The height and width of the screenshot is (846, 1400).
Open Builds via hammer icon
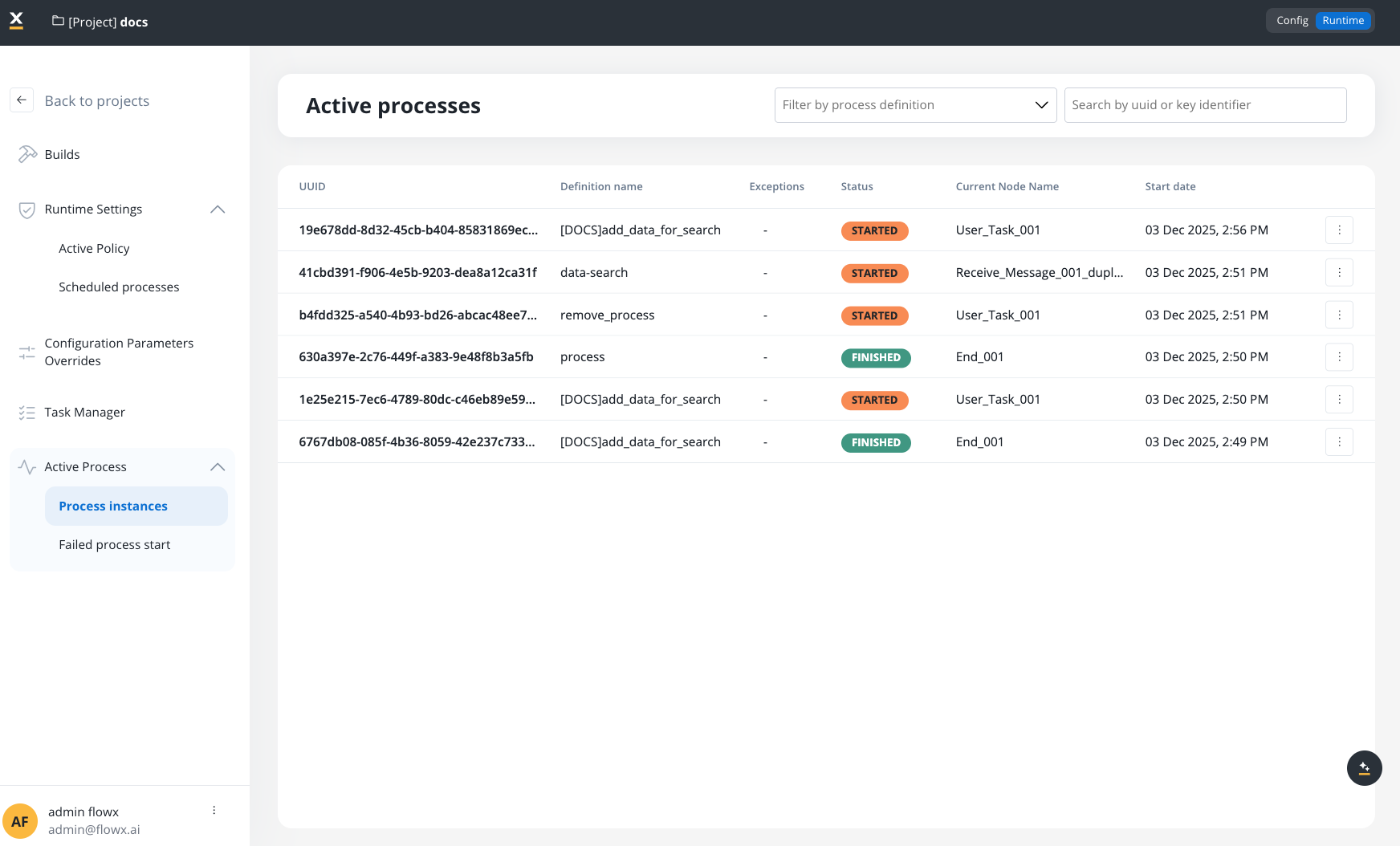27,154
